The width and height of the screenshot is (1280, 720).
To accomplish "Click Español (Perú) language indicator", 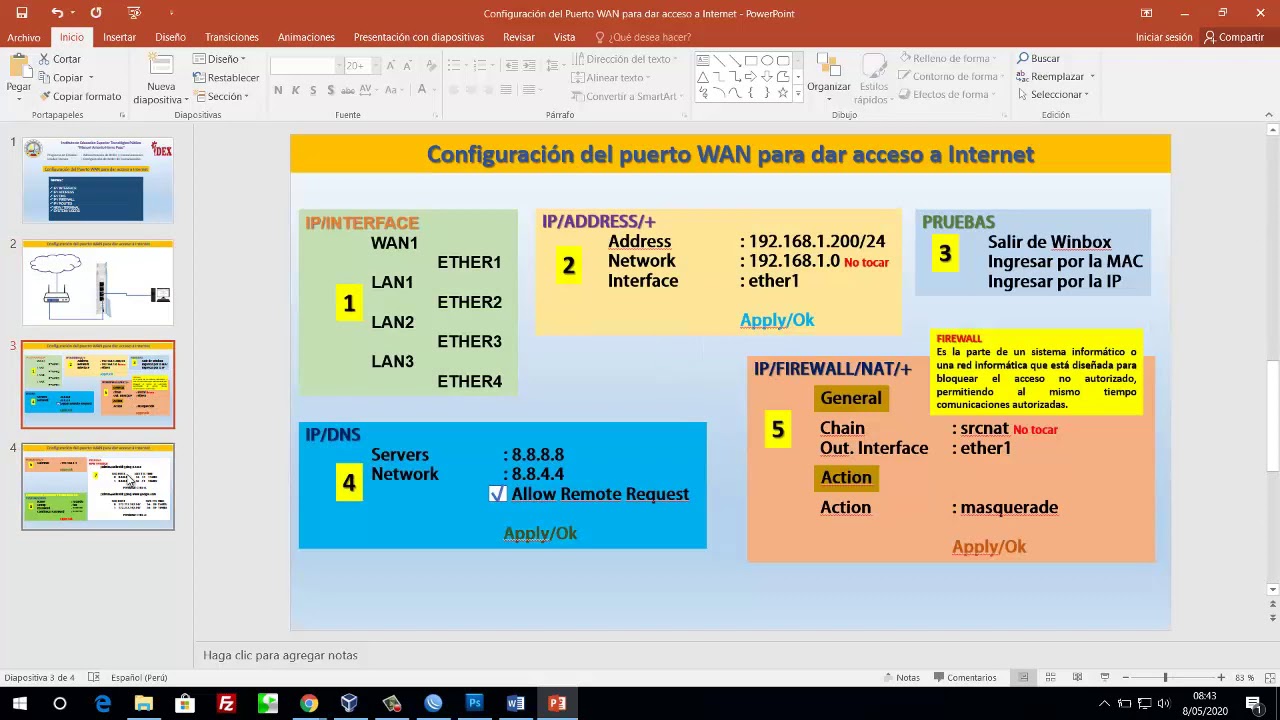I will [x=139, y=678].
